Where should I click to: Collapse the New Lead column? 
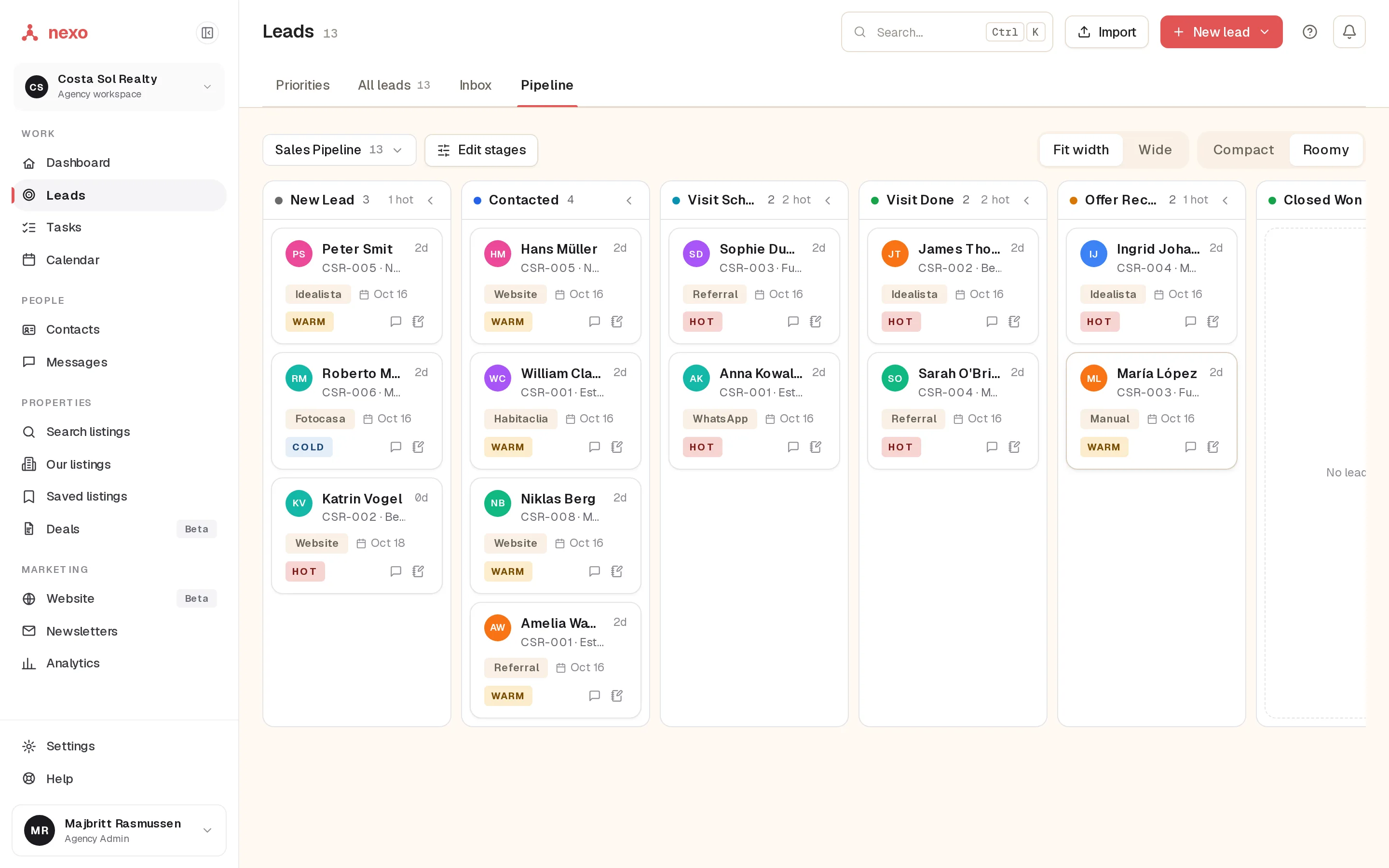(431, 200)
